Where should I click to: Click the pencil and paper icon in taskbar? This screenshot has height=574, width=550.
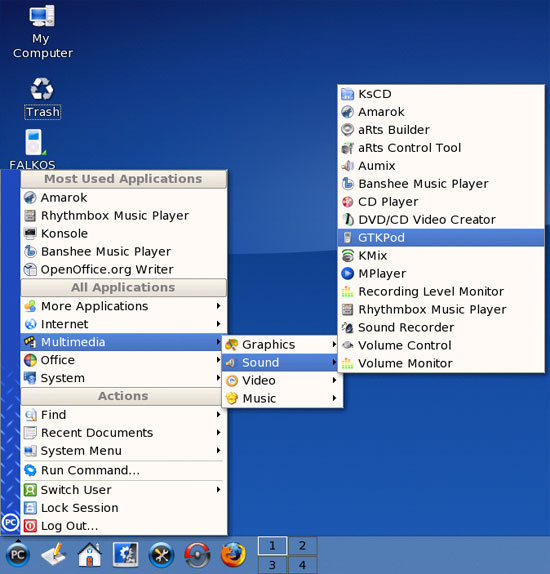pyautogui.click(x=54, y=555)
